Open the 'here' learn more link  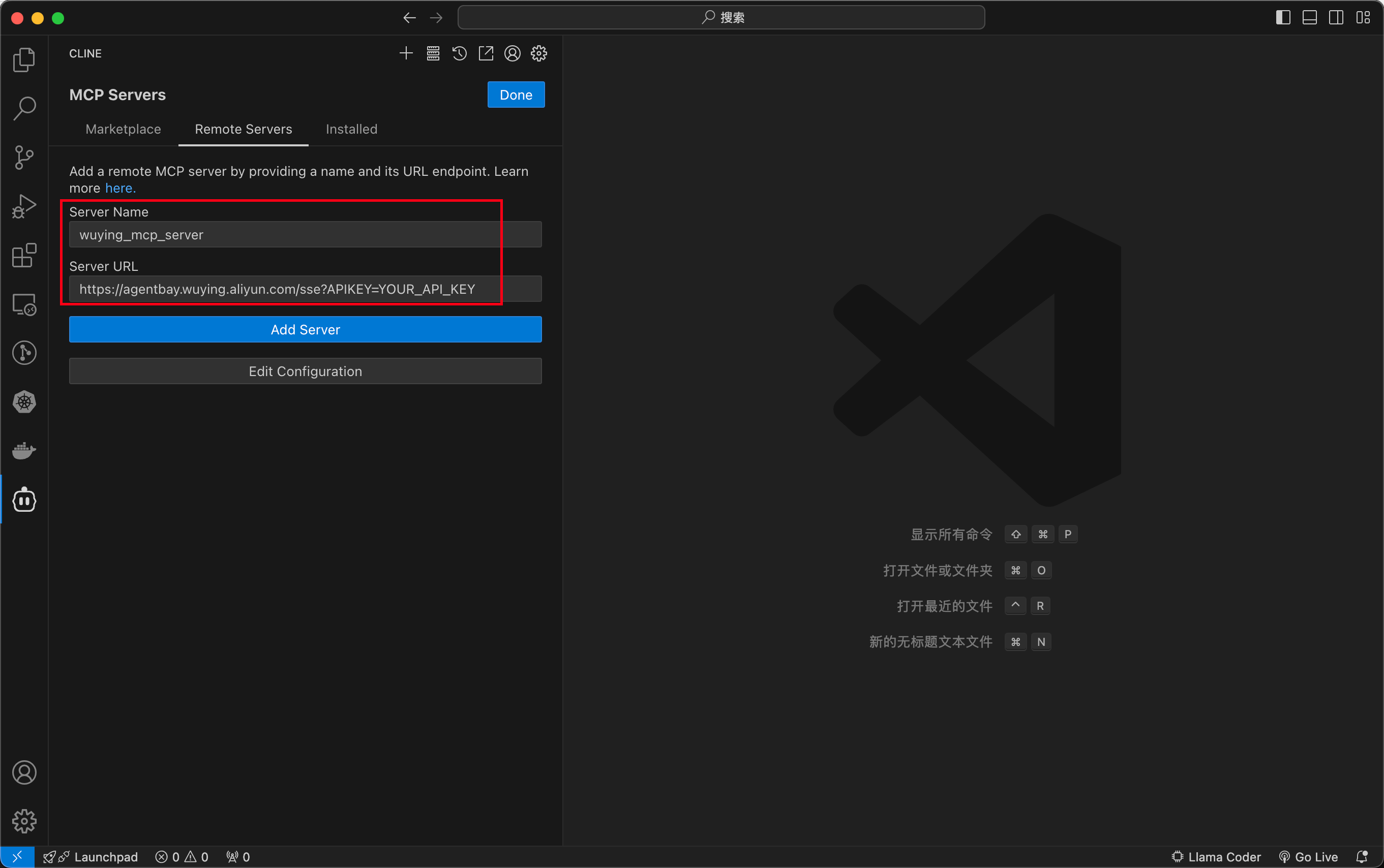point(119,189)
